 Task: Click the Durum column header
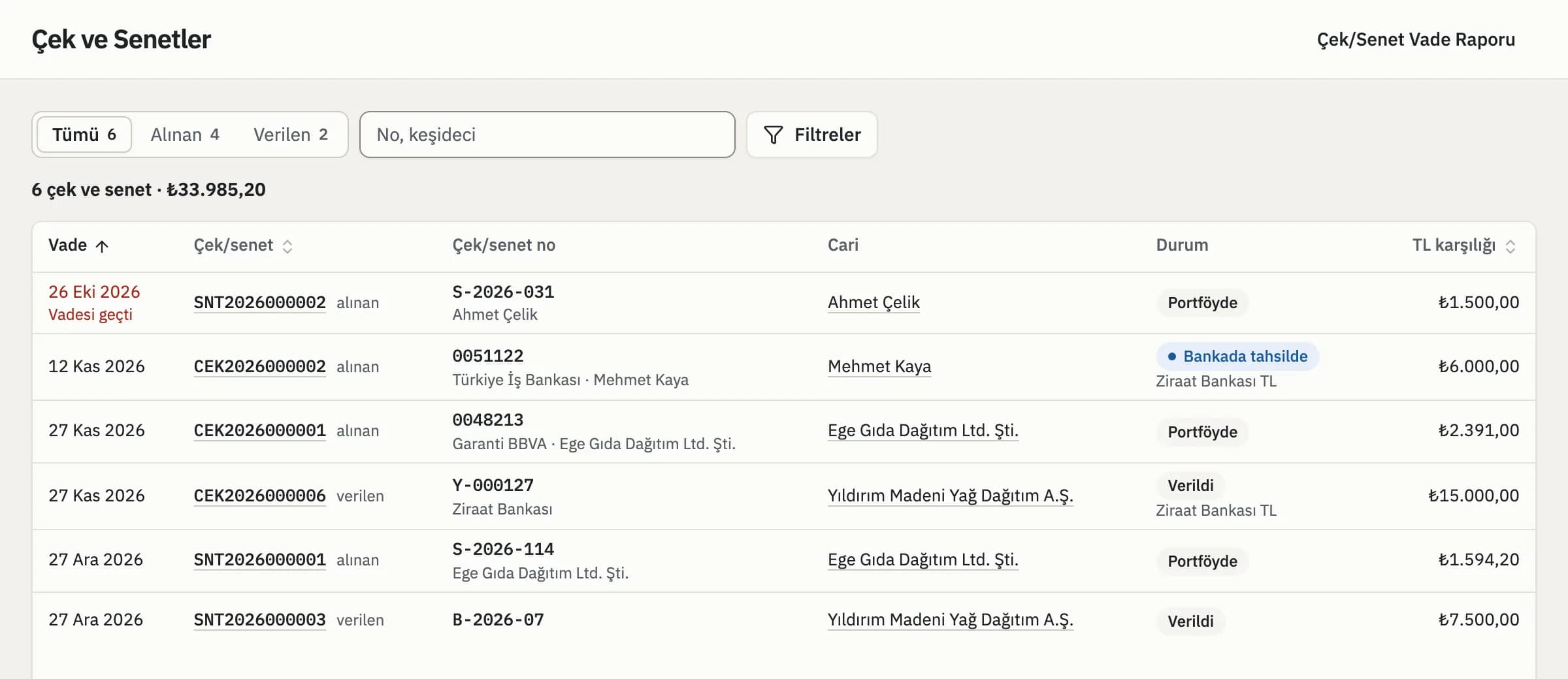(1182, 245)
